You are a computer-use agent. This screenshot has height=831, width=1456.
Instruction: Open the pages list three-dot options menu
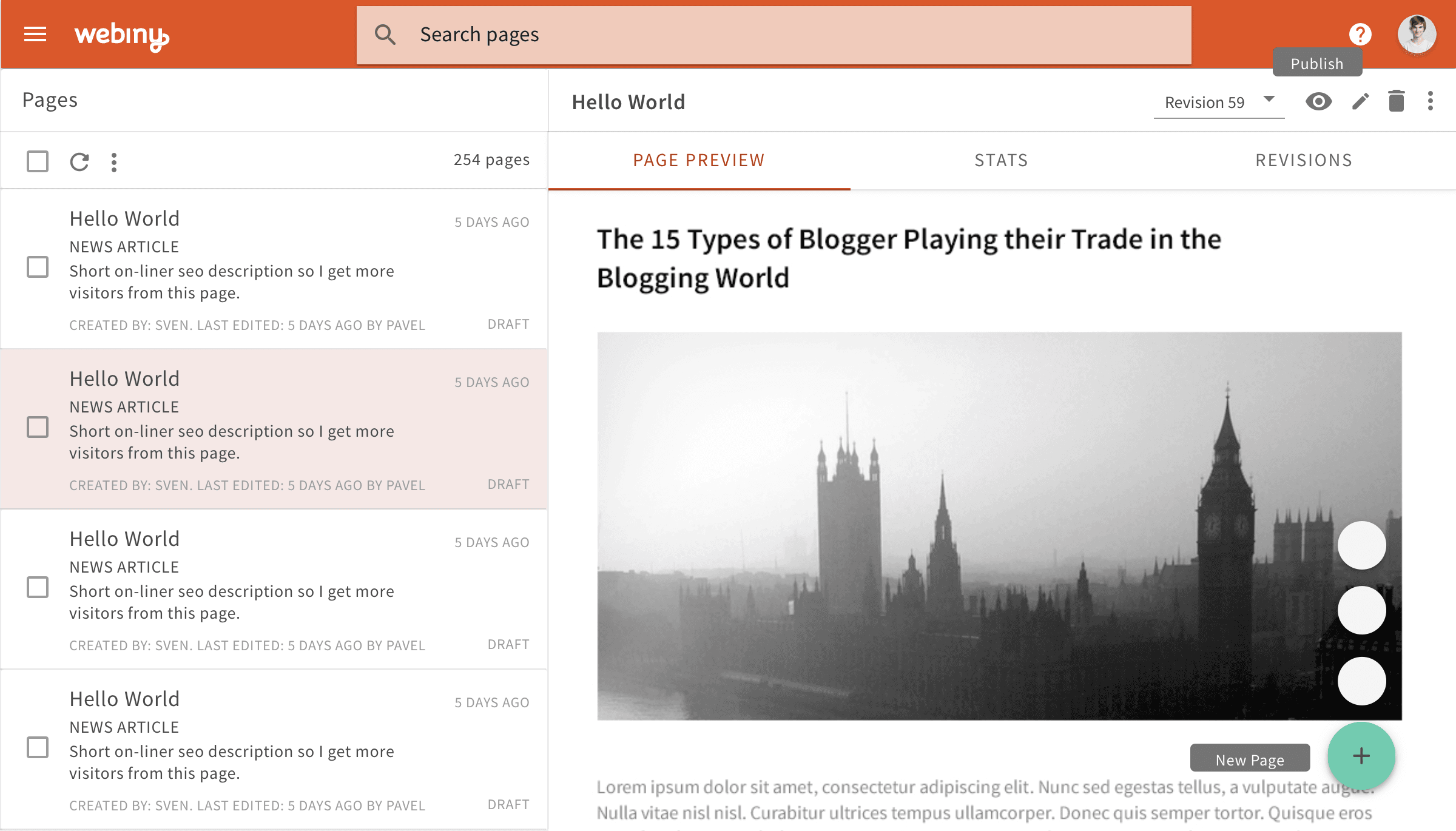(114, 162)
